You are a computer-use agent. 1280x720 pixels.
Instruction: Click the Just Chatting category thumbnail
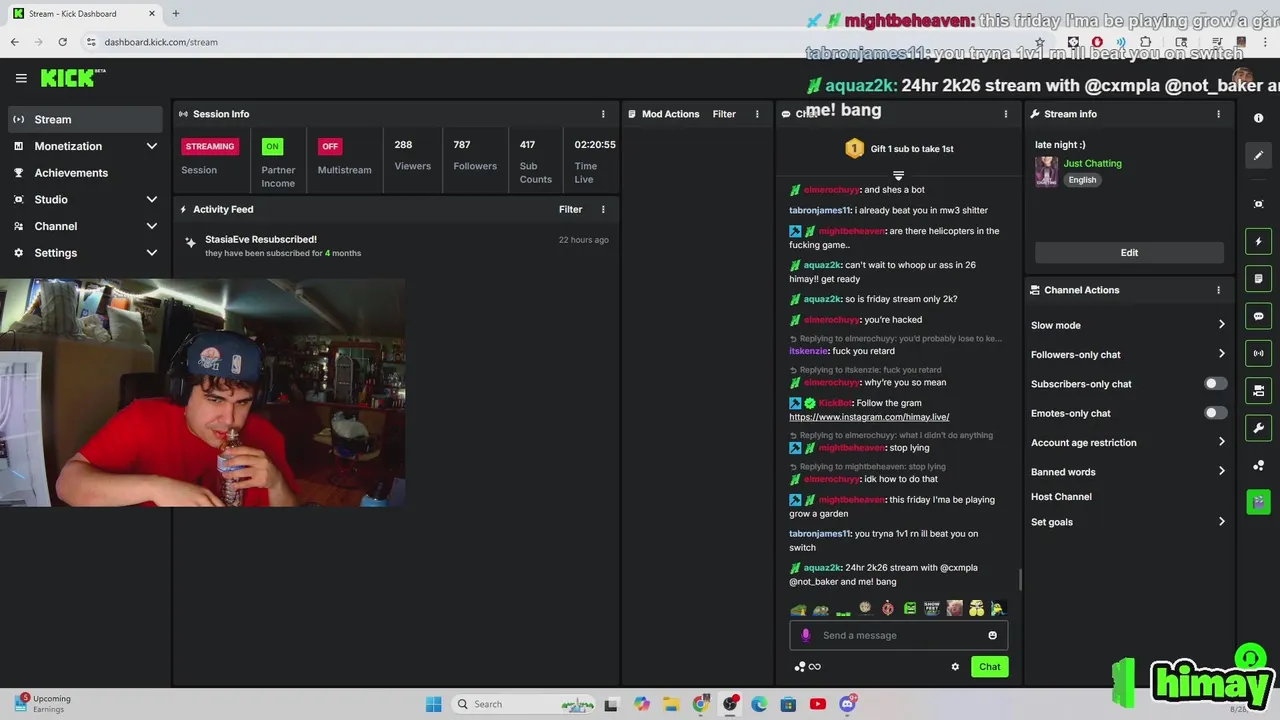coord(1046,171)
